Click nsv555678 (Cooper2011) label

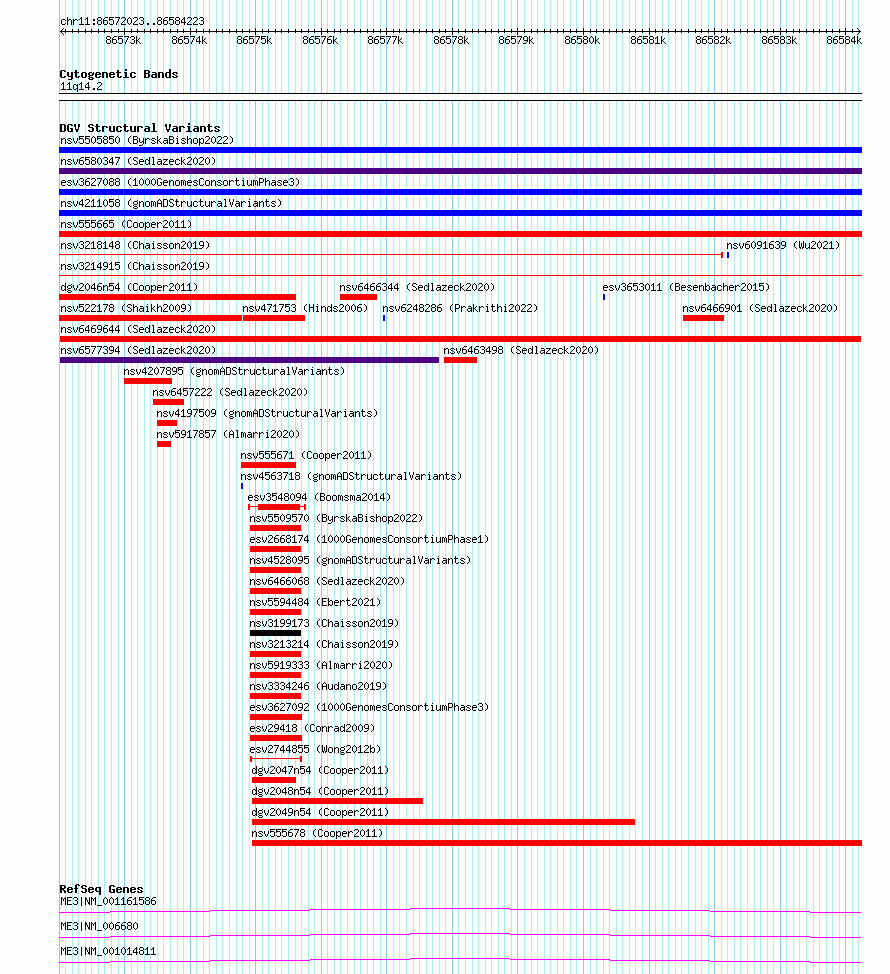[x=317, y=834]
